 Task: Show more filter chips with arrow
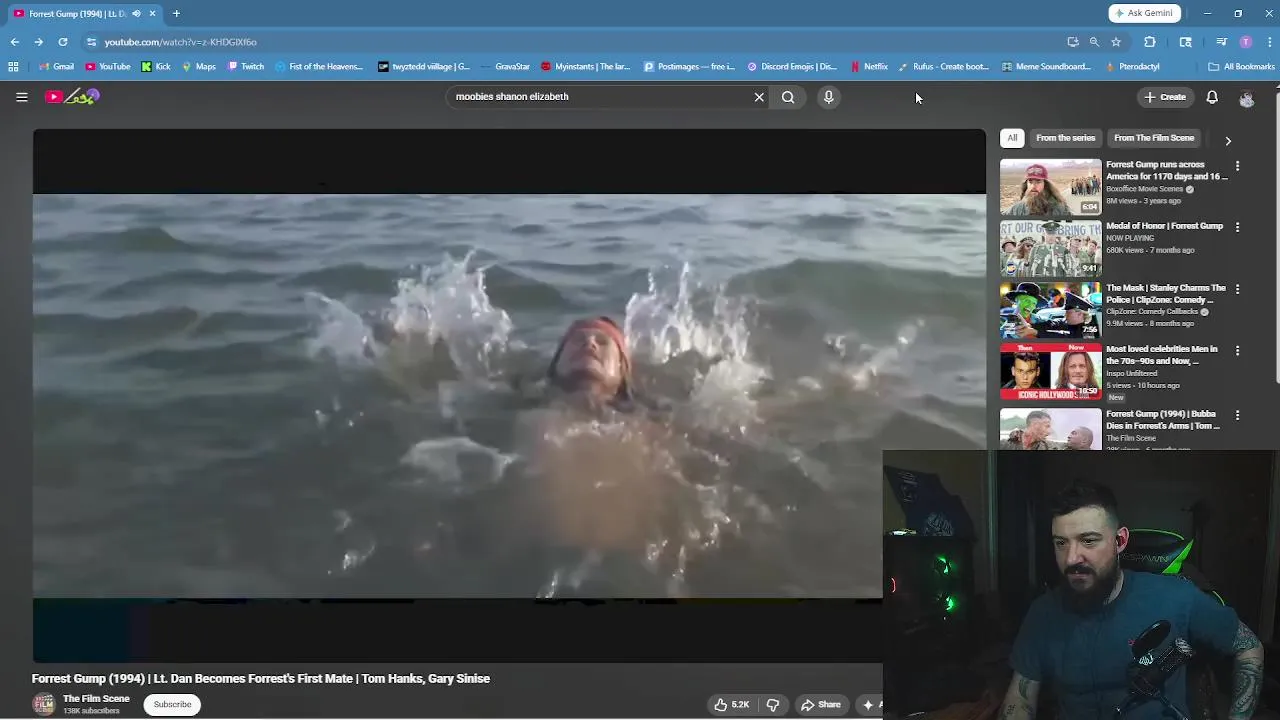pos(1228,141)
